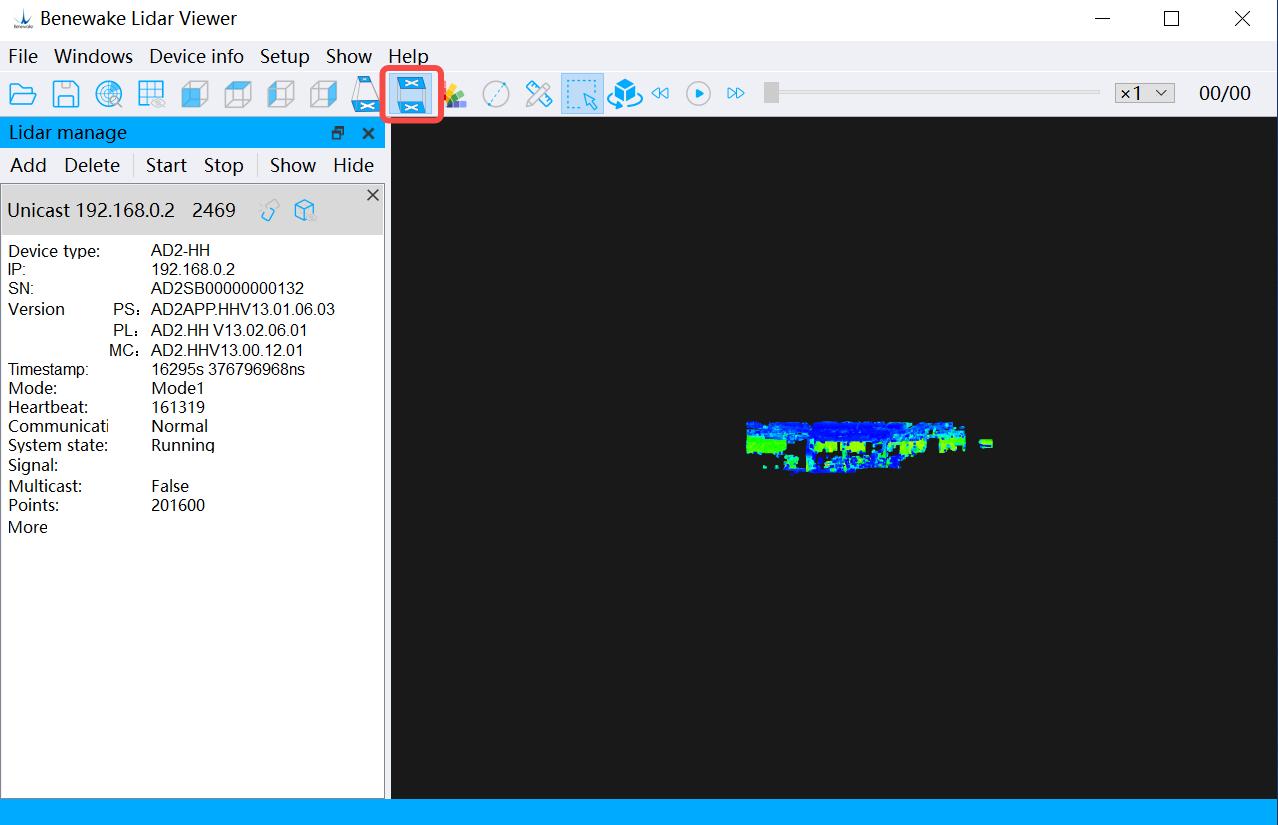The image size is (1278, 825).
Task: Open the ×1 playback speed dropdown
Action: pyautogui.click(x=1144, y=93)
